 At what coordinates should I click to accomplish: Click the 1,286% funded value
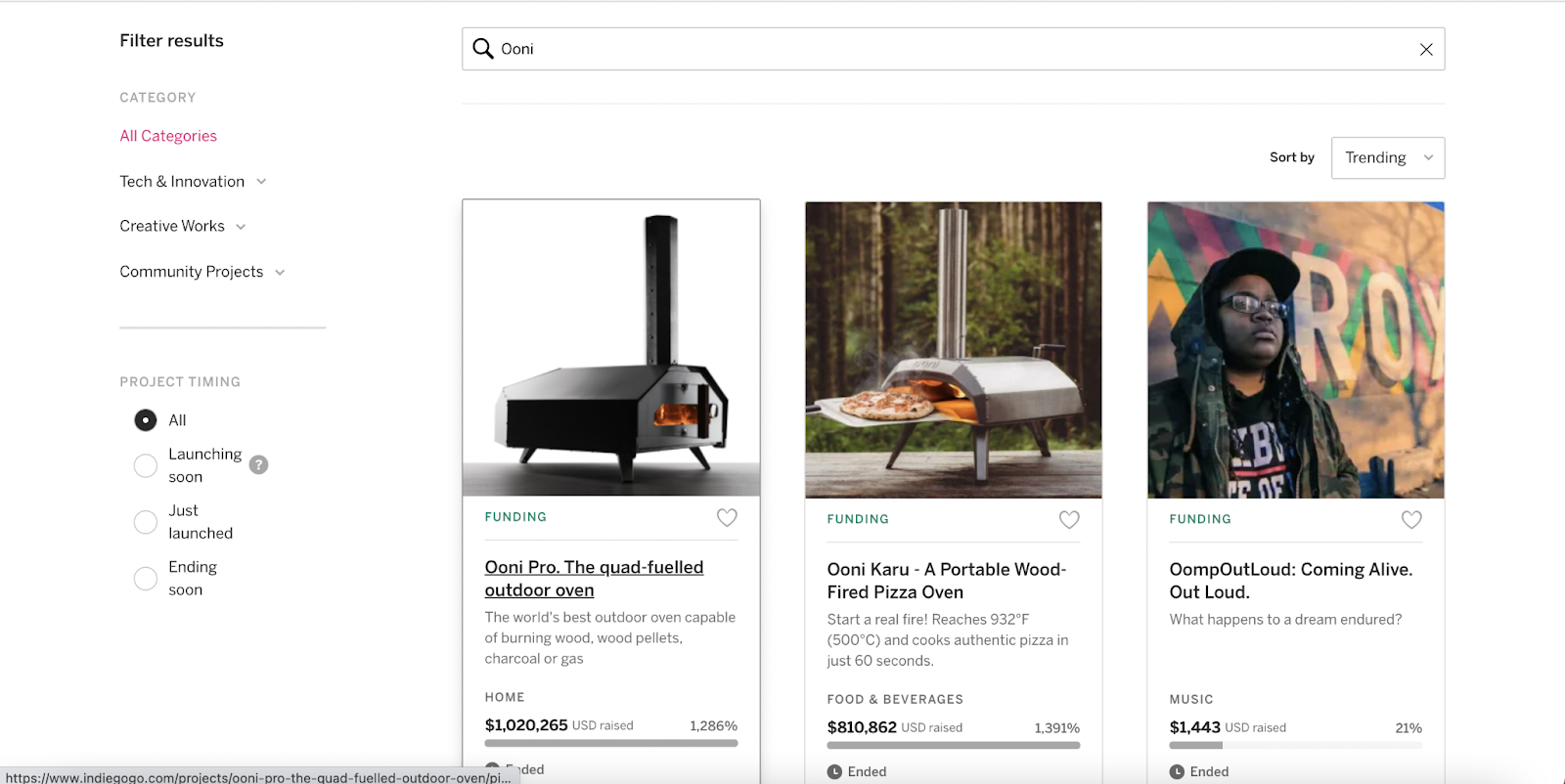click(713, 725)
